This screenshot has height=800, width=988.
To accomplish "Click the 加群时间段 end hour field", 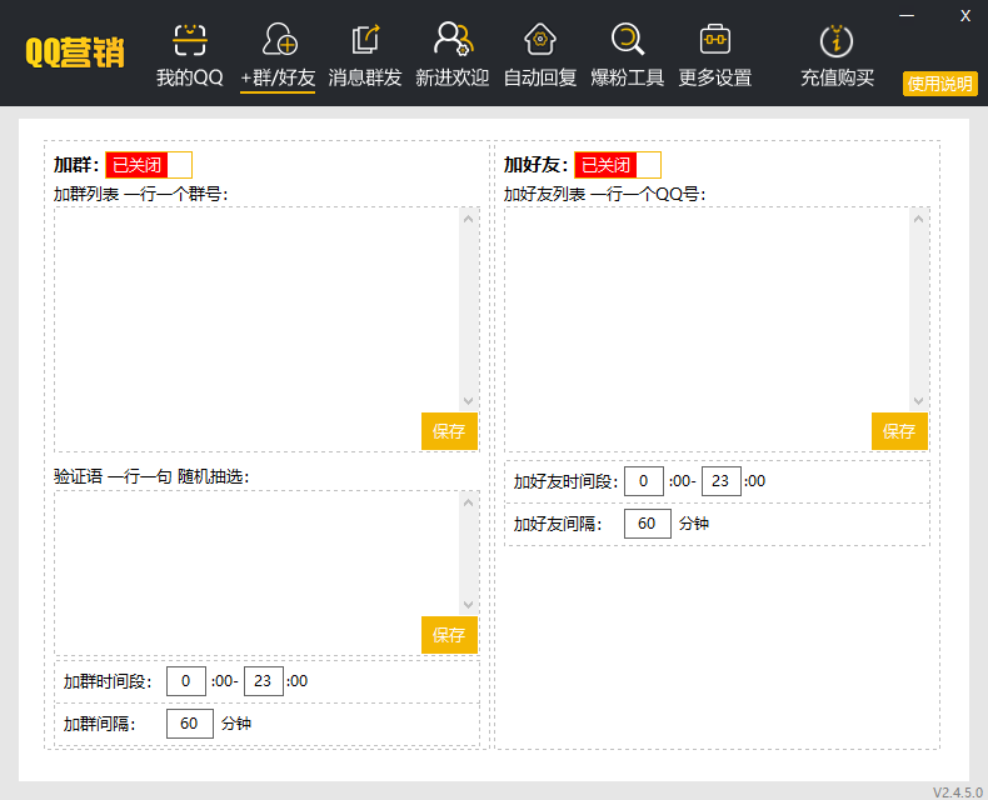I will (263, 681).
